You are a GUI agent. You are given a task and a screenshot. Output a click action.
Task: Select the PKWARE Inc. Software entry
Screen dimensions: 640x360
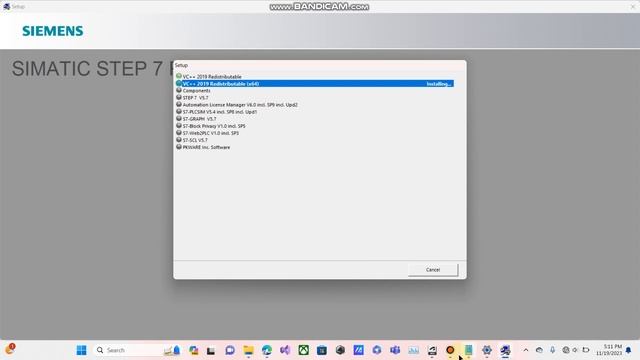coord(206,147)
